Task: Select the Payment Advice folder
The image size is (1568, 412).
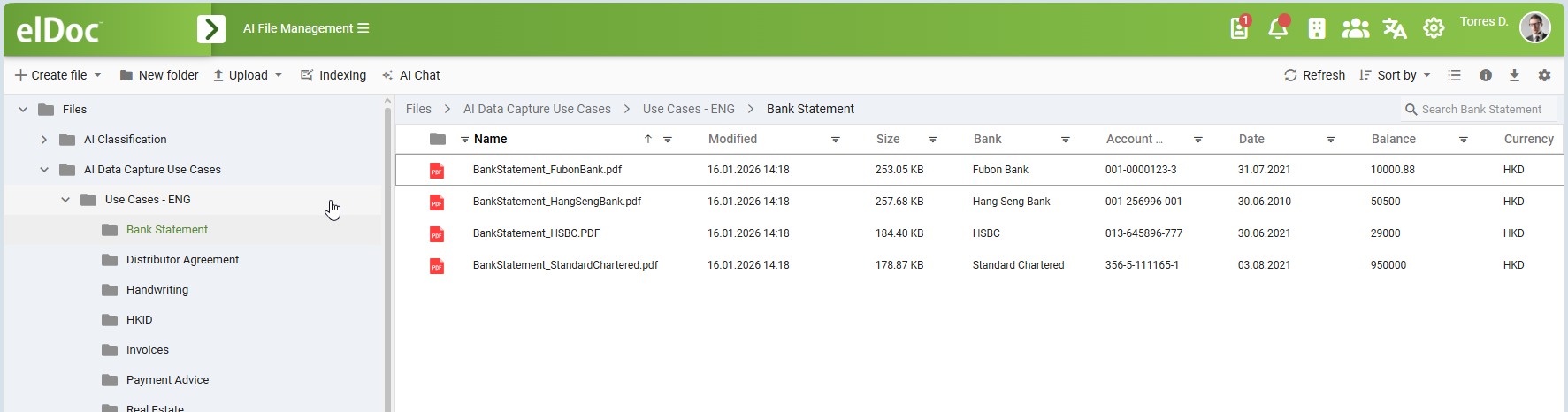Action: pos(167,380)
